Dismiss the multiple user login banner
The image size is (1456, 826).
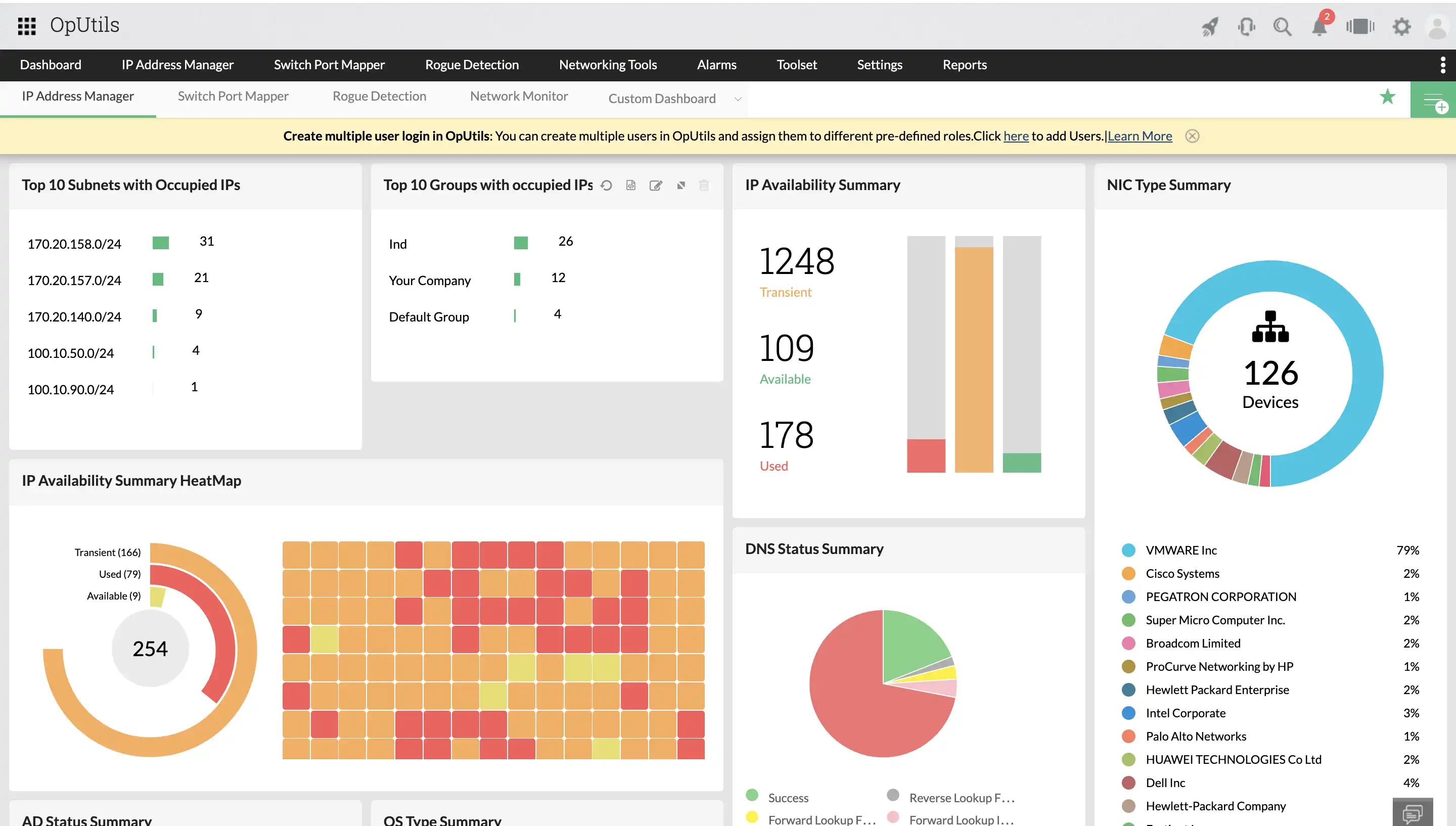click(1192, 135)
